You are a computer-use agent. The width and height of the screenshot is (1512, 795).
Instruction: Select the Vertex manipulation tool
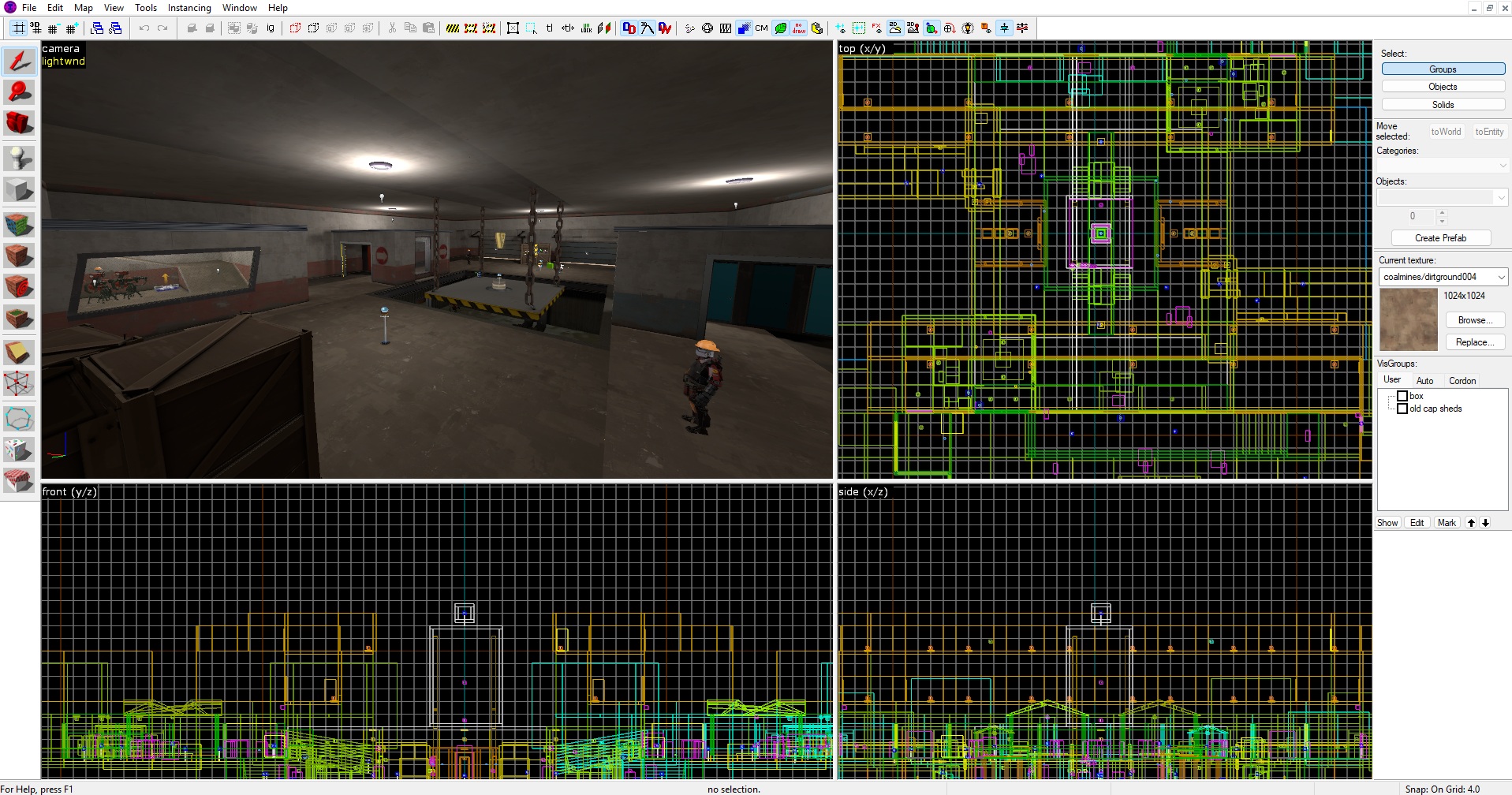coord(19,384)
